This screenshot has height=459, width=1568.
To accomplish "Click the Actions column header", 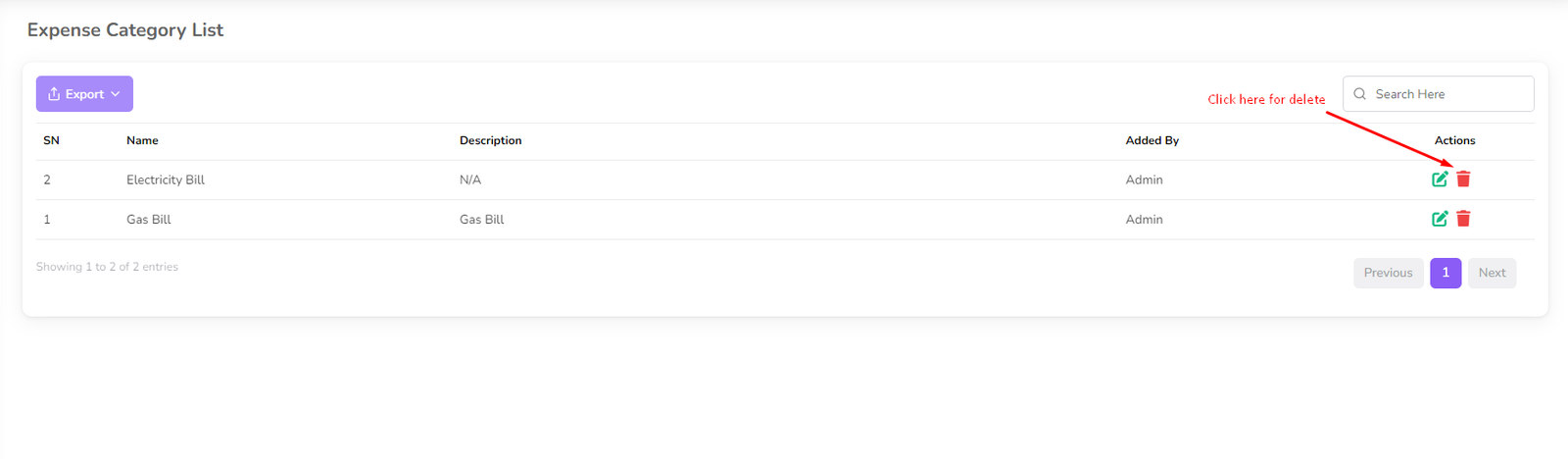I will pos(1454,141).
